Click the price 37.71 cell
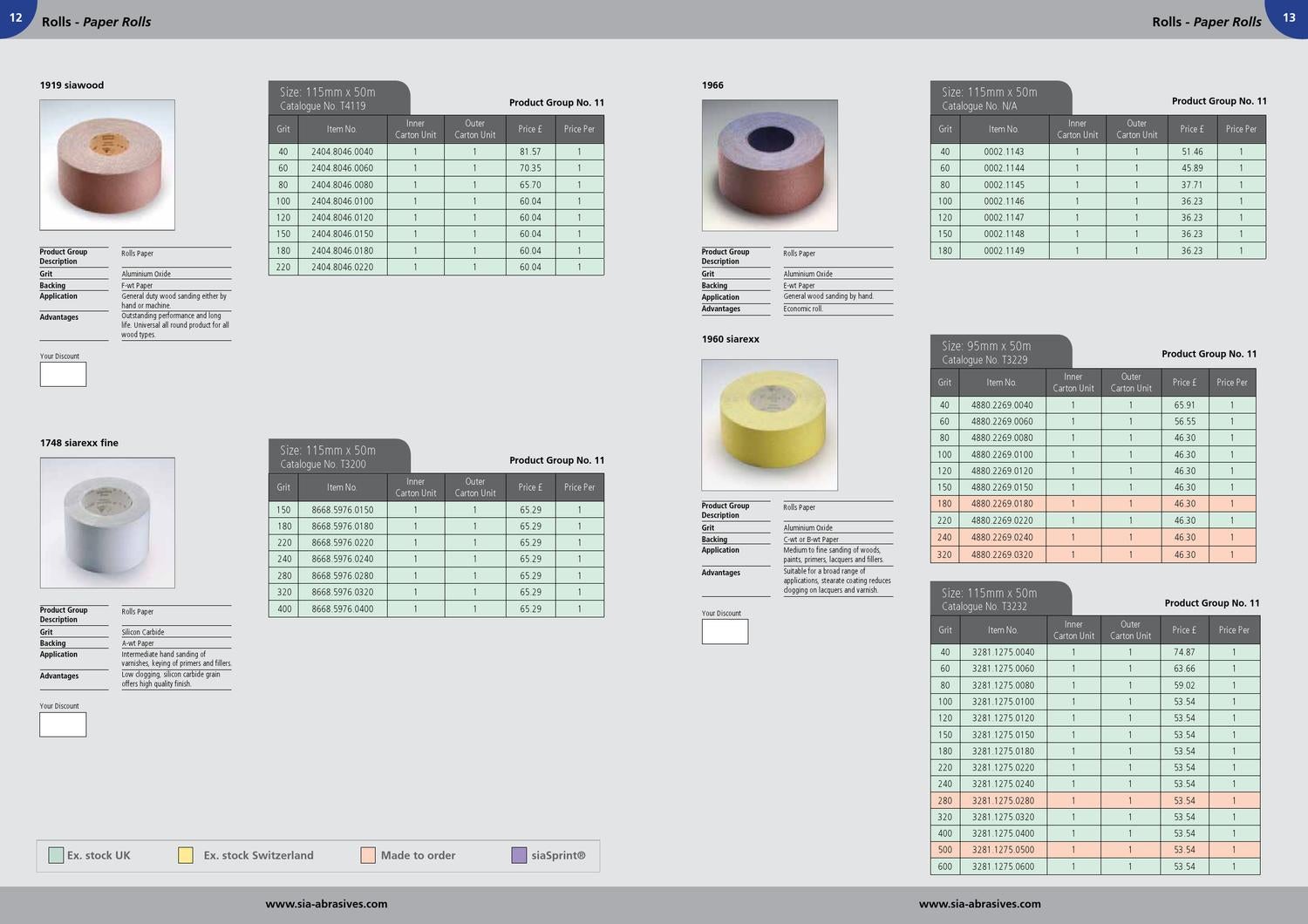The height and width of the screenshot is (924, 1308). coord(1192,185)
